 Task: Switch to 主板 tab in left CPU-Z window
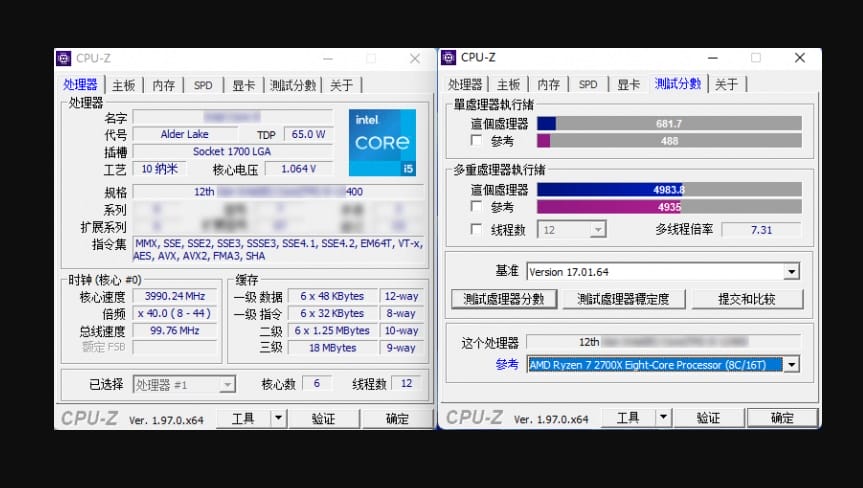pyautogui.click(x=123, y=85)
